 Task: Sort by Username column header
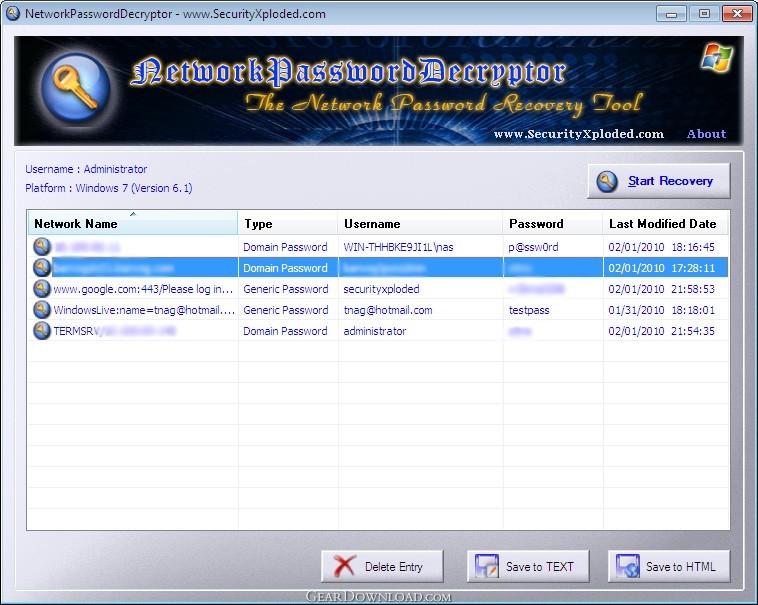click(420, 223)
